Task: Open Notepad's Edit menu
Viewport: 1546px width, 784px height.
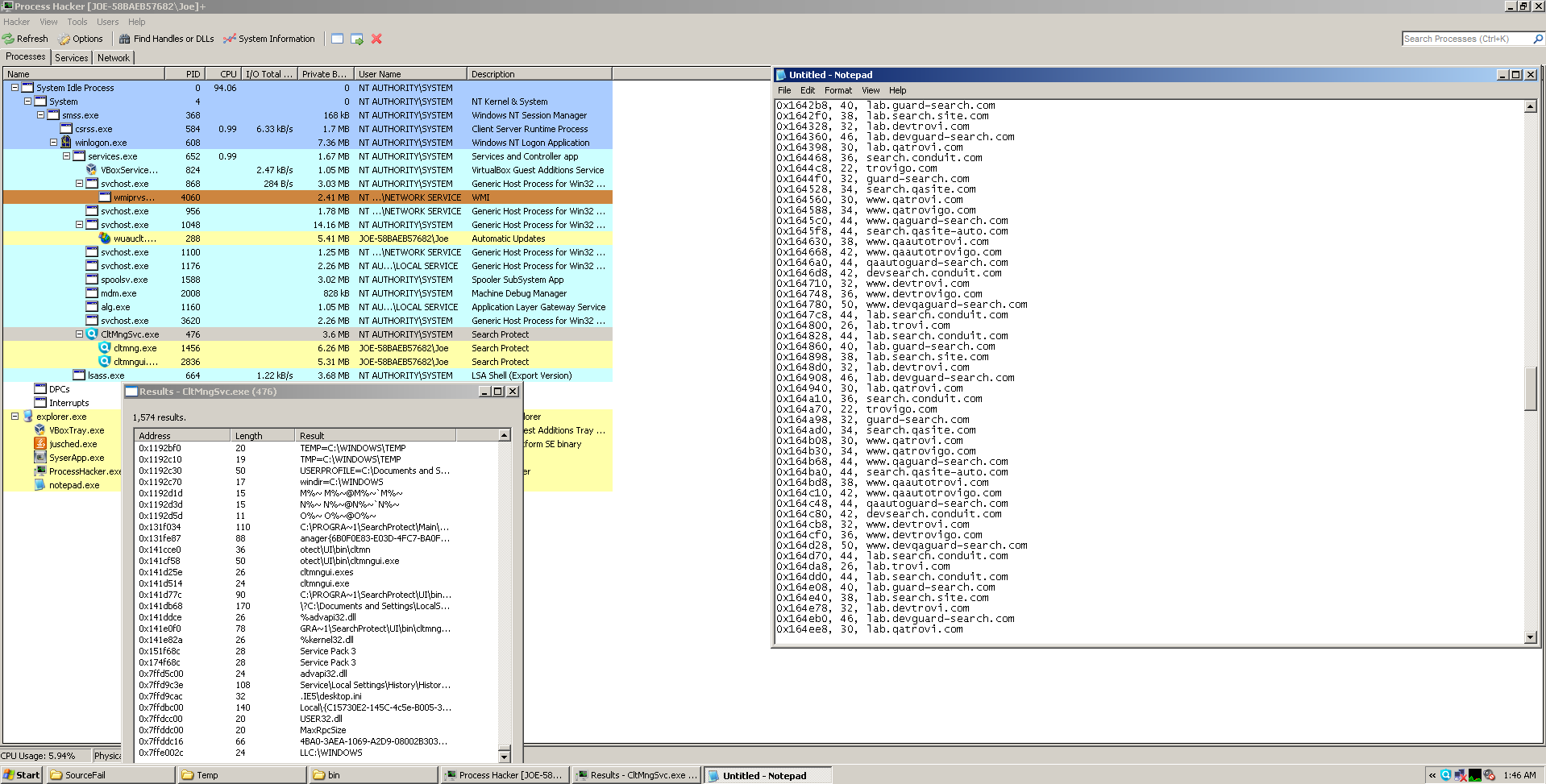Action: coord(808,90)
